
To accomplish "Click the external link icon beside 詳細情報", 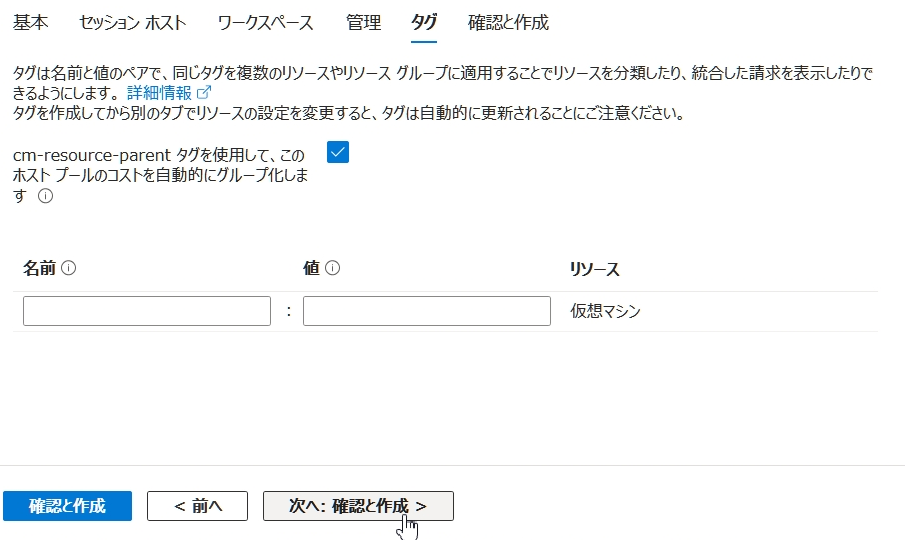I will [x=205, y=93].
